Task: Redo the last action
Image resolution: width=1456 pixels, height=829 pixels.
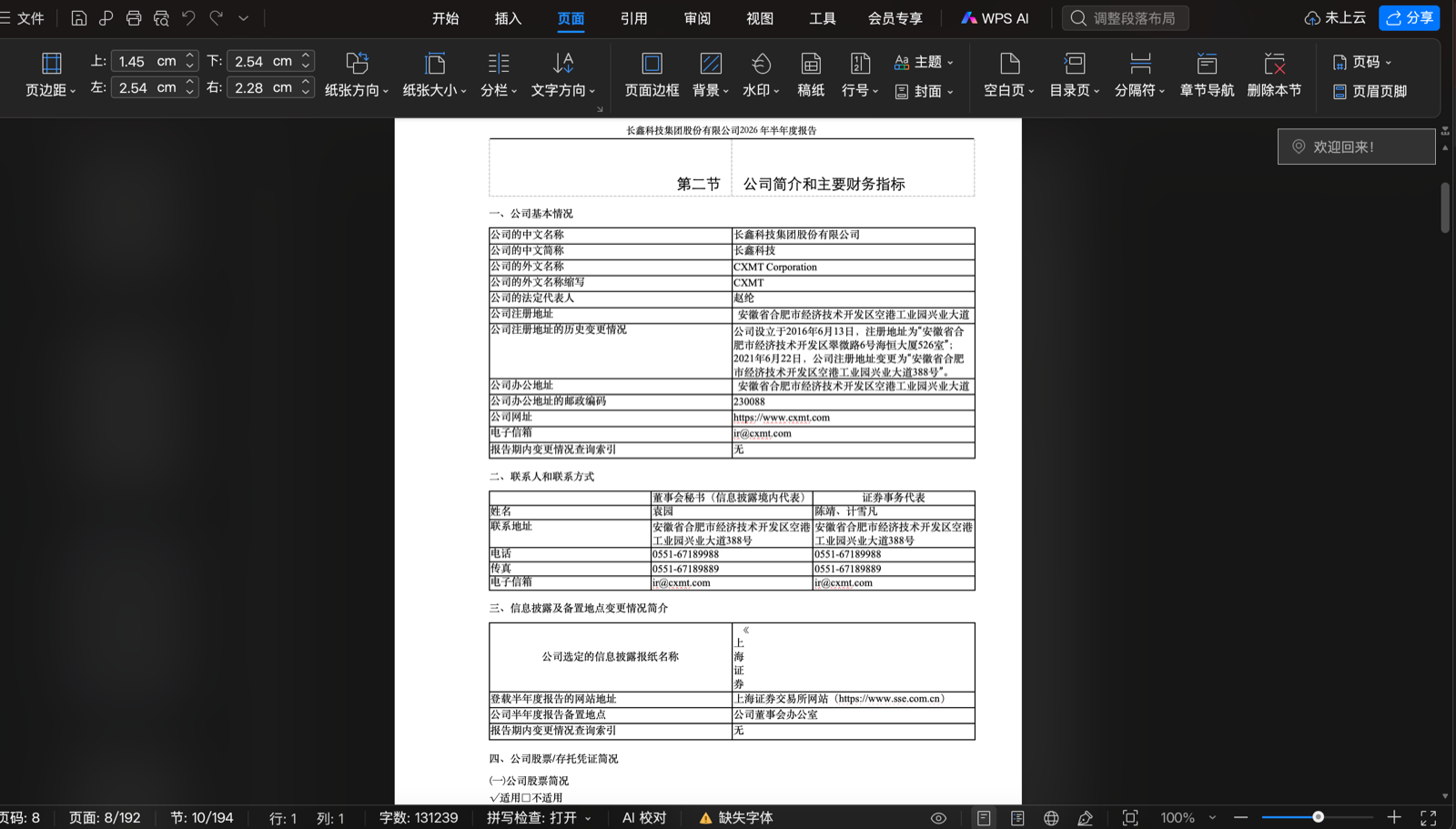Action: tap(216, 18)
